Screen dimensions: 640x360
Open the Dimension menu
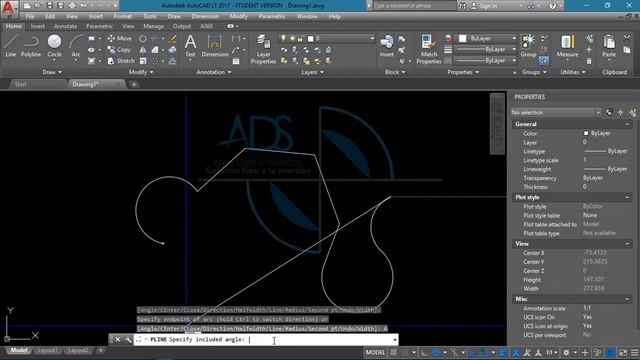click(x=205, y=16)
